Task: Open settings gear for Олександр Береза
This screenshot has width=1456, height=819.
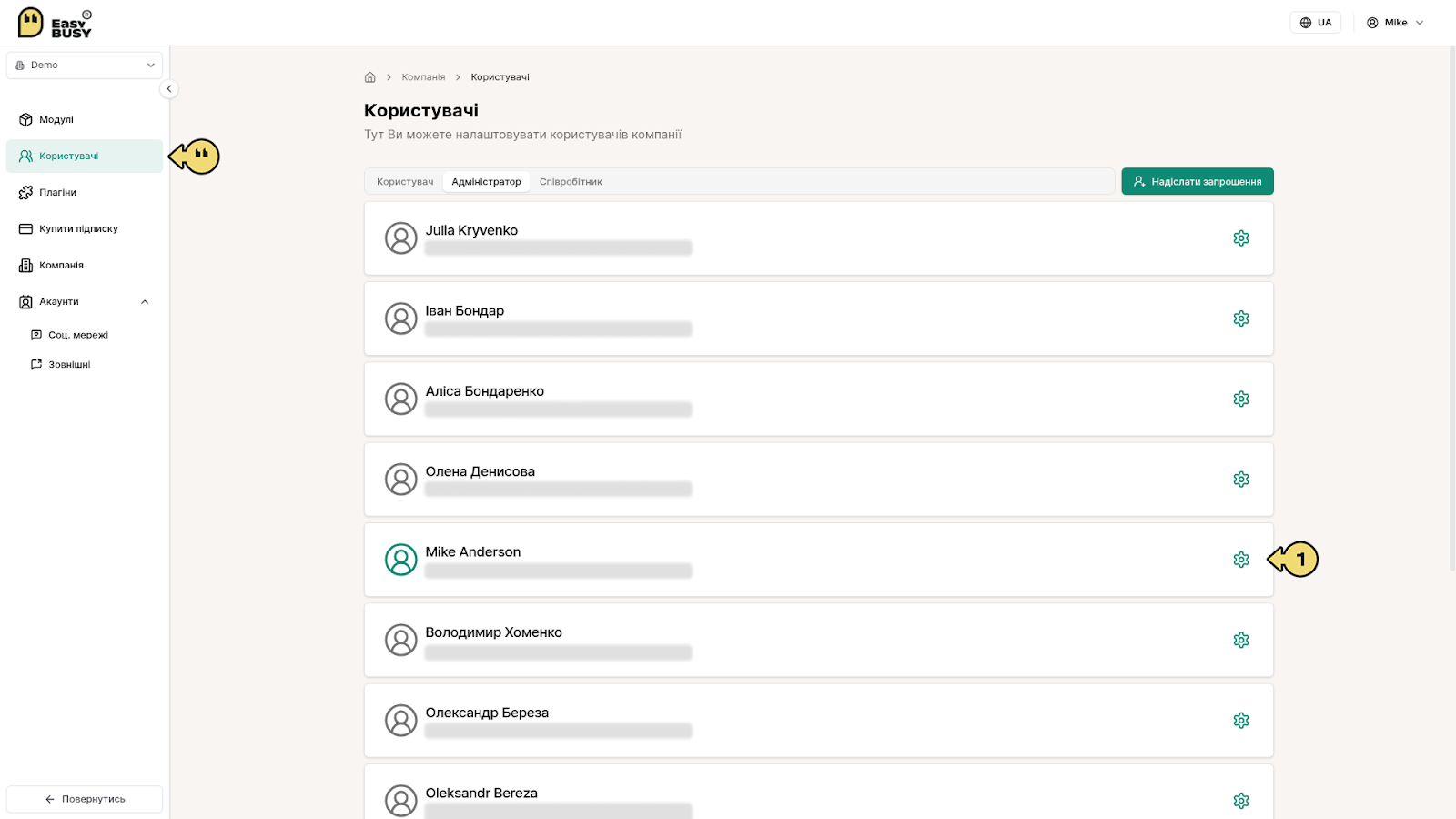Action: click(x=1241, y=721)
